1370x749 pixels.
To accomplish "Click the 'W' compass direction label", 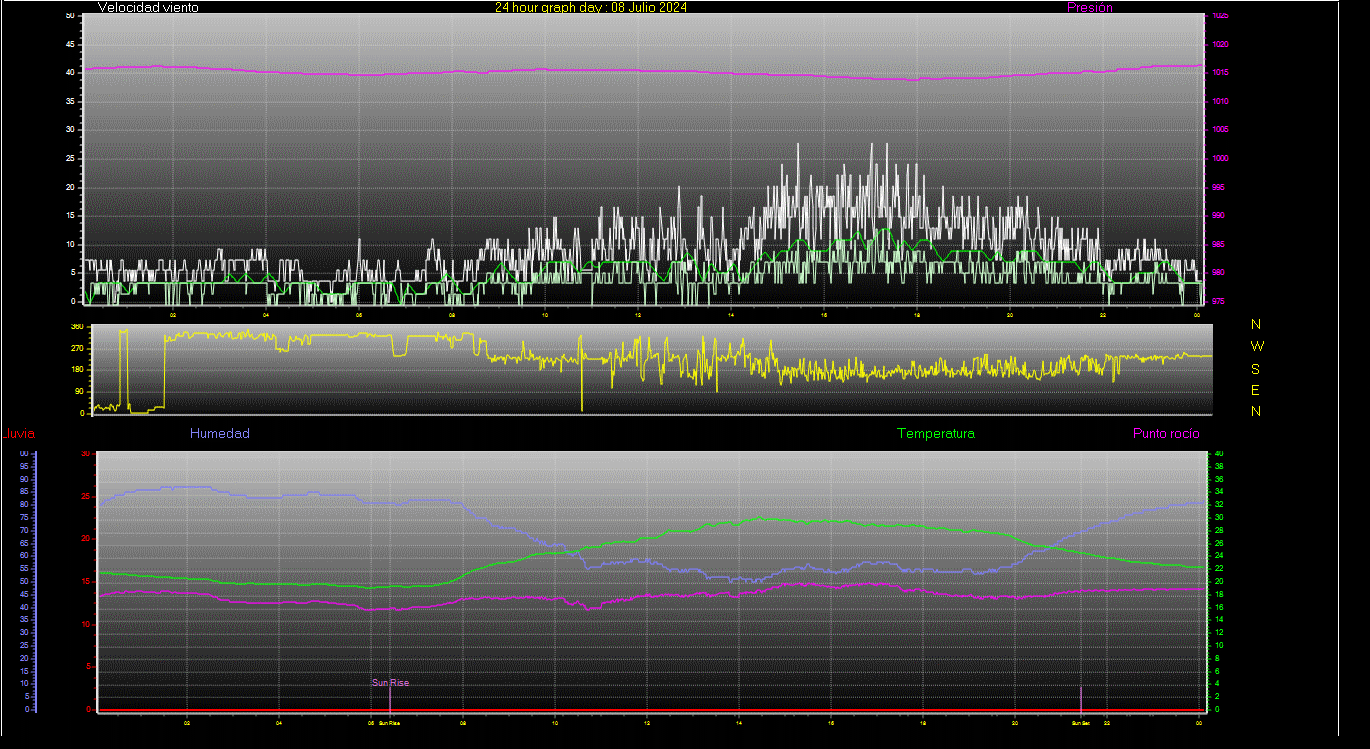I will click(x=1257, y=346).
